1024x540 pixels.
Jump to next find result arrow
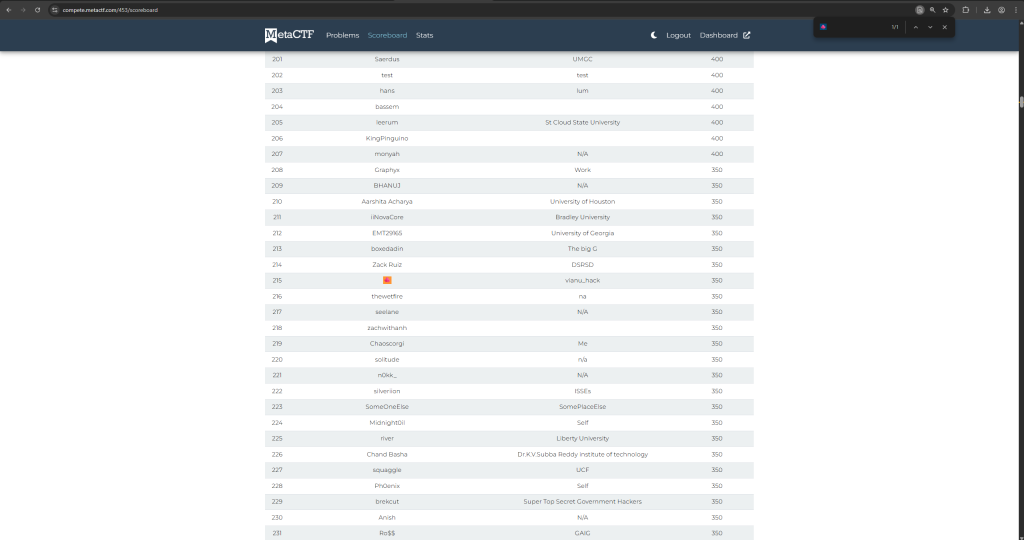tap(930, 27)
